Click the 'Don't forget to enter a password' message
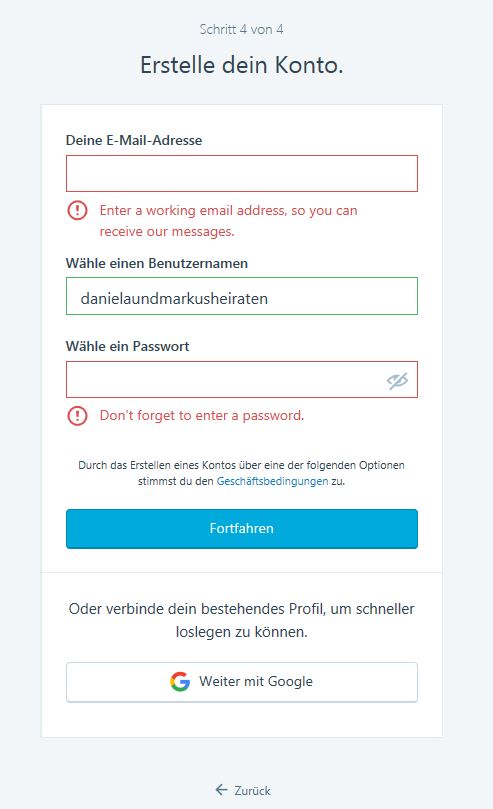This screenshot has height=809, width=493. [202, 415]
